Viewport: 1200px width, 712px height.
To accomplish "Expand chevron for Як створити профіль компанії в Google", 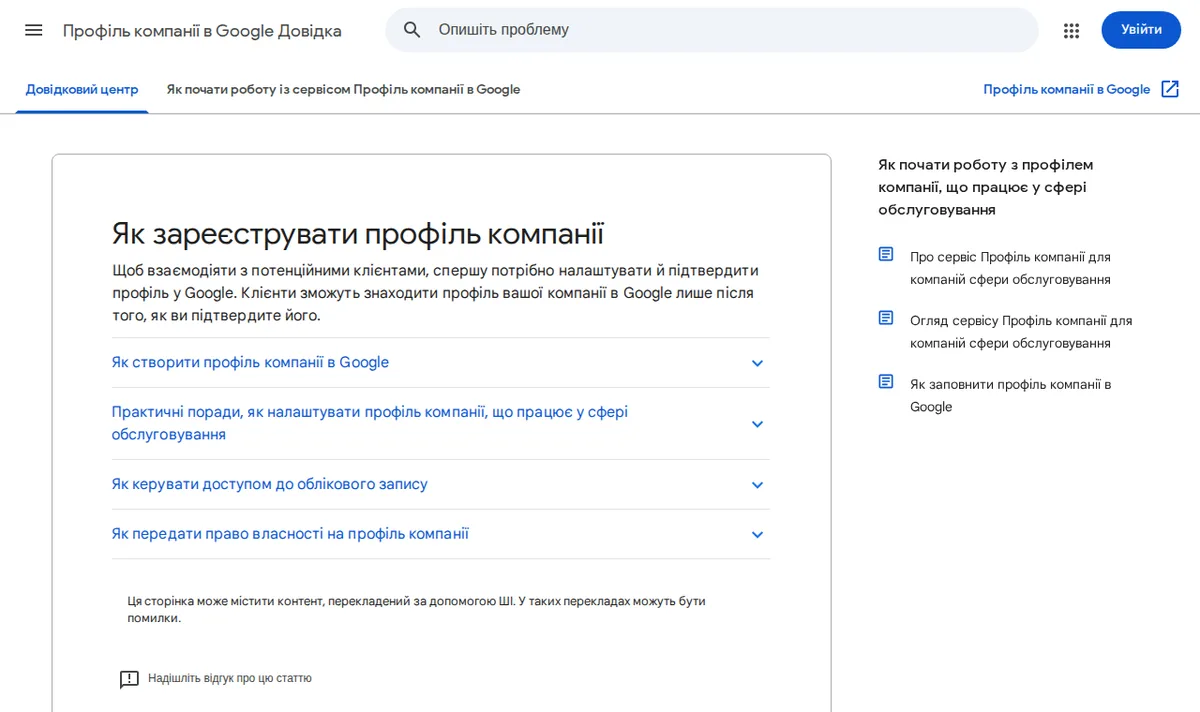I will [757, 363].
